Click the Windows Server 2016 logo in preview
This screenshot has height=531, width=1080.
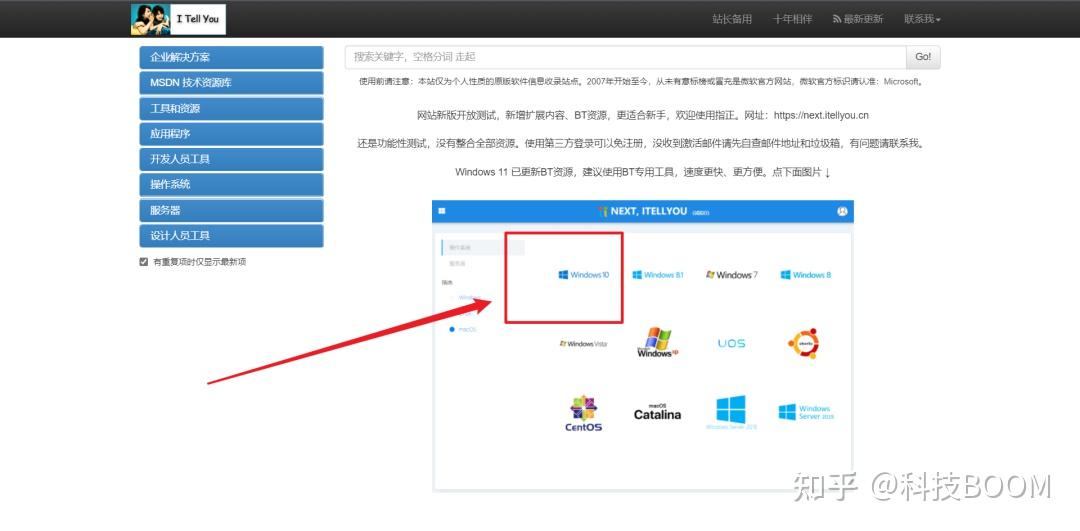[731, 413]
